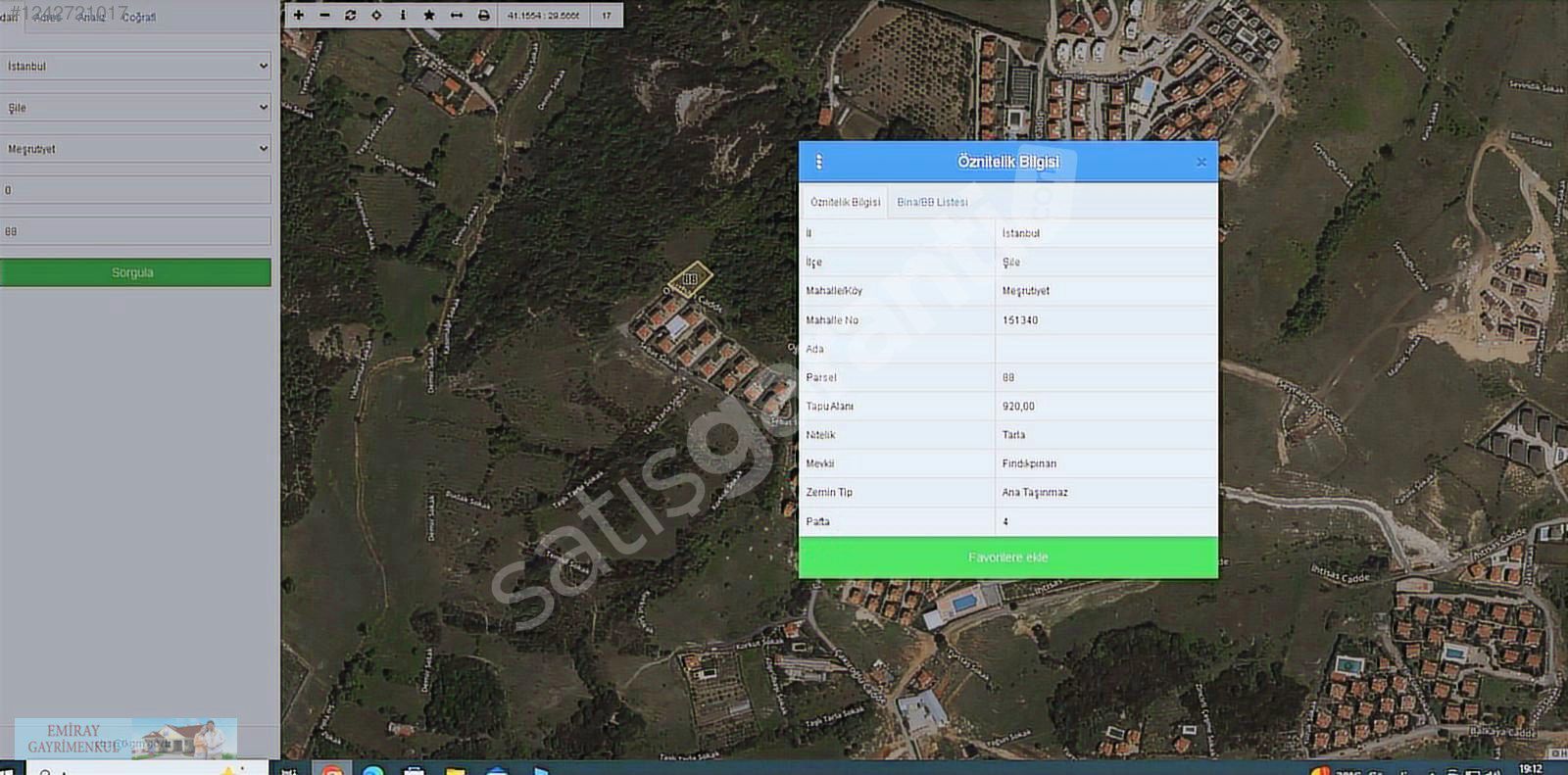Click the highlighted parcel 88 on map
Screen dimensions: 1568x775
tap(690, 278)
